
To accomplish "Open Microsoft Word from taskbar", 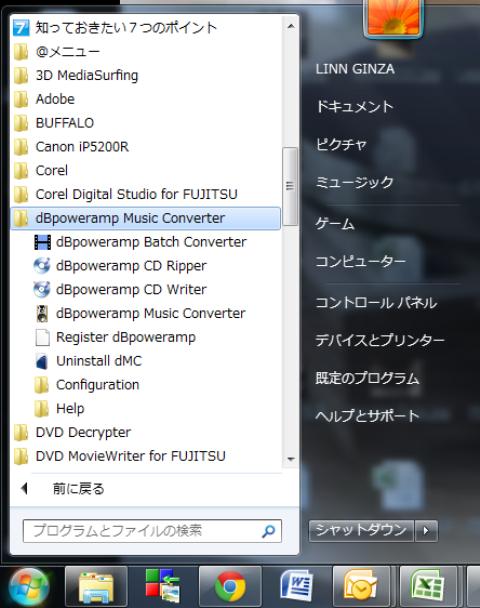I will pos(297,587).
